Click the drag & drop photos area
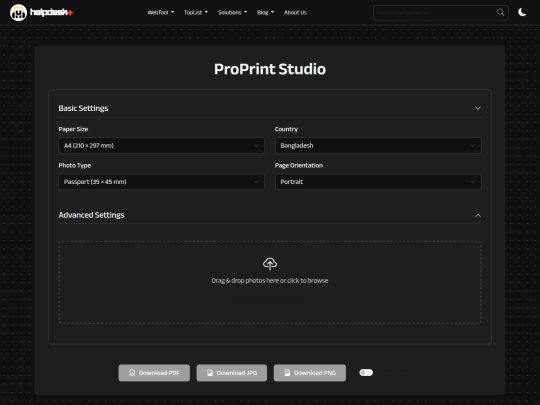Image resolution: width=540 pixels, height=405 pixels. point(270,282)
